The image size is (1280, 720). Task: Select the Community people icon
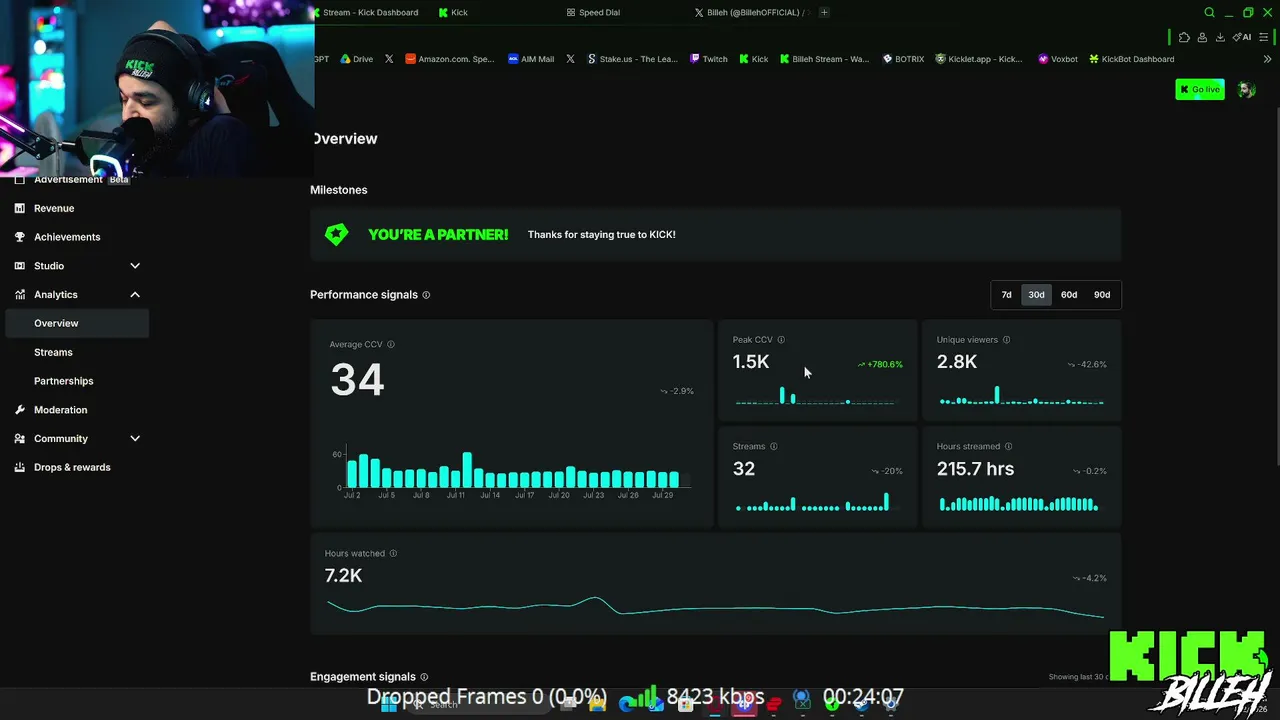(20, 439)
